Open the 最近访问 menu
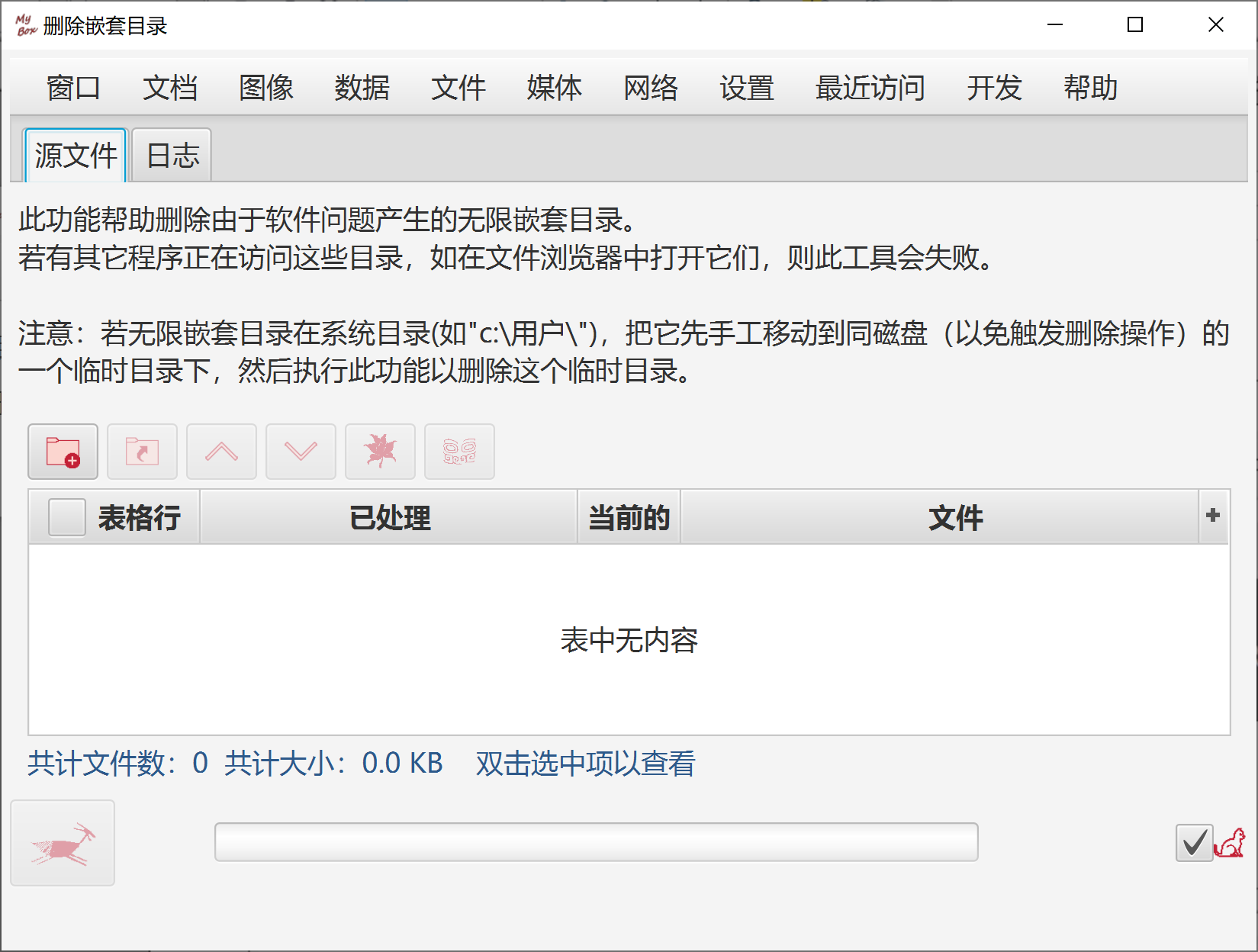 (x=870, y=88)
